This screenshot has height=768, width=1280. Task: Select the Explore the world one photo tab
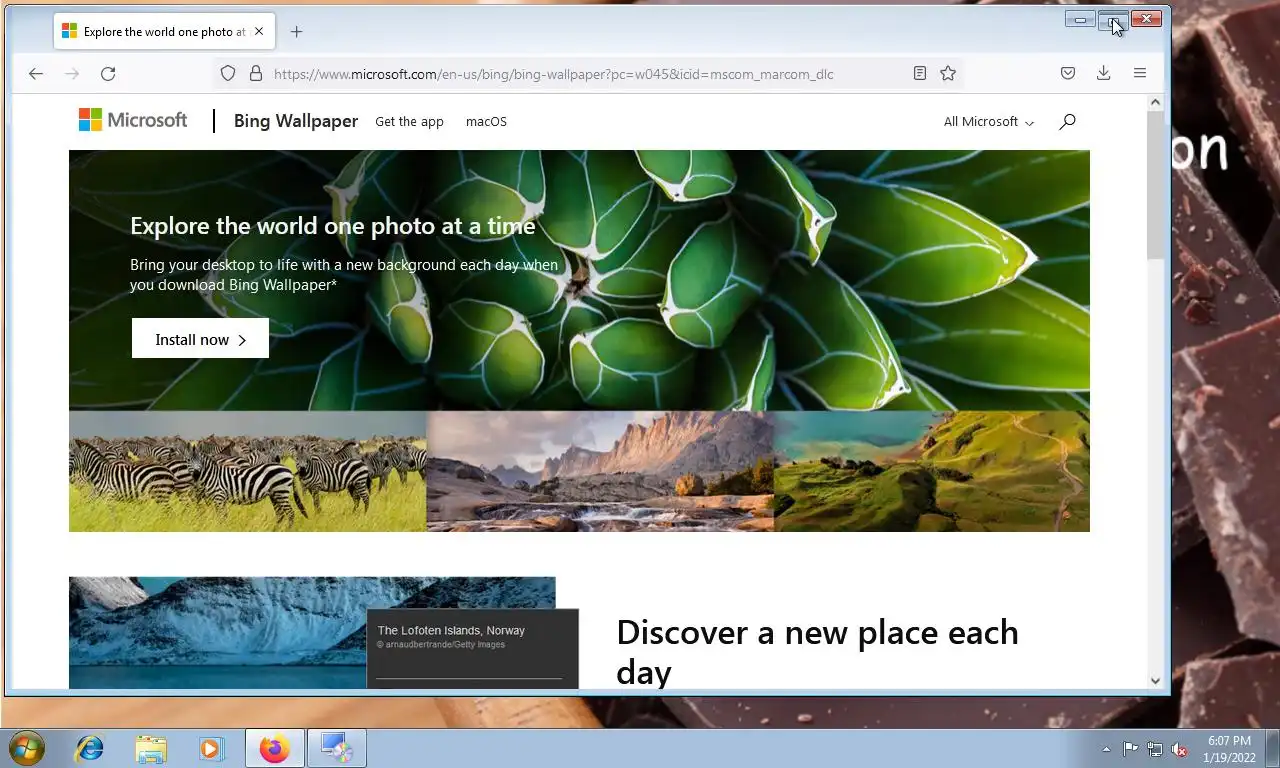click(165, 31)
